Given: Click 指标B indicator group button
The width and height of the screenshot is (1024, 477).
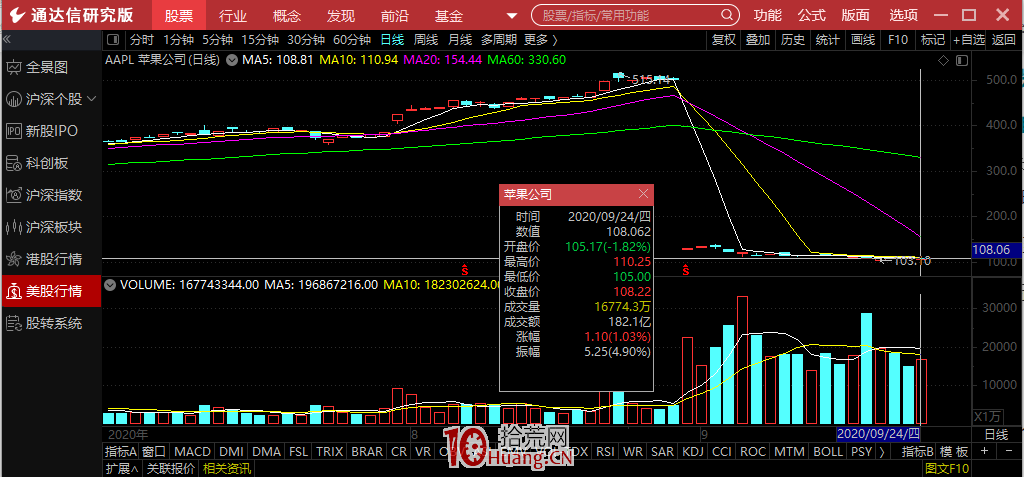Looking at the screenshot, I should coord(918,452).
